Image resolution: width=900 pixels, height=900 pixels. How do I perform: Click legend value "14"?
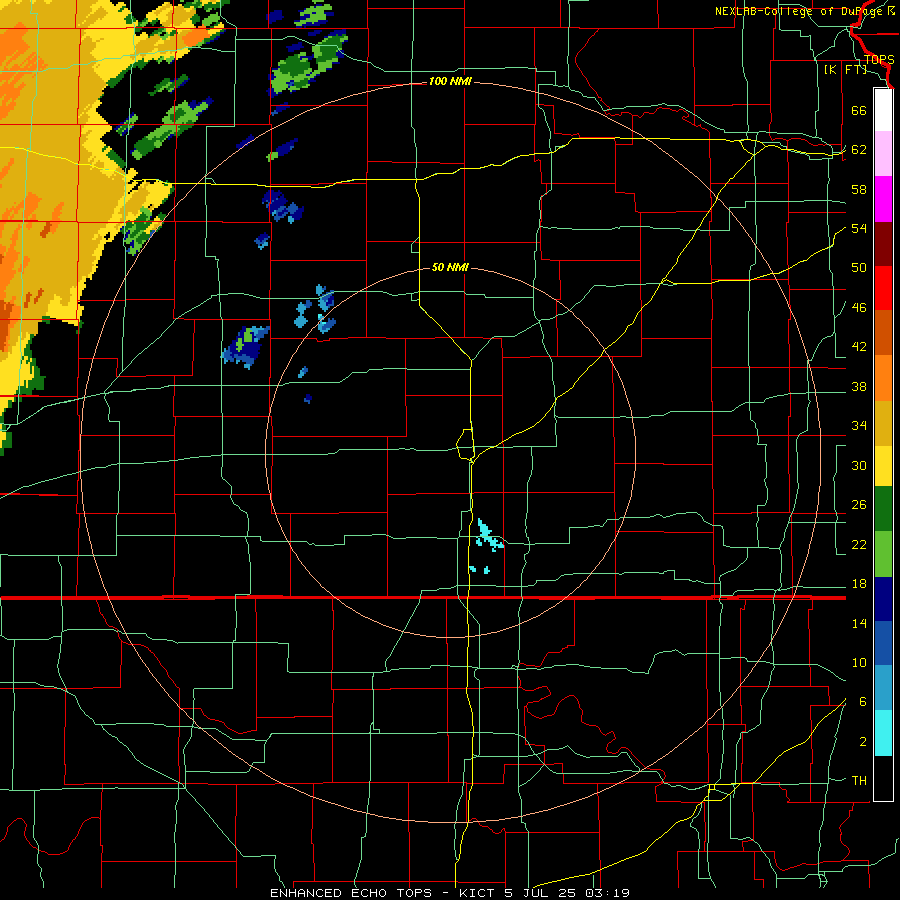pyautogui.click(x=859, y=623)
